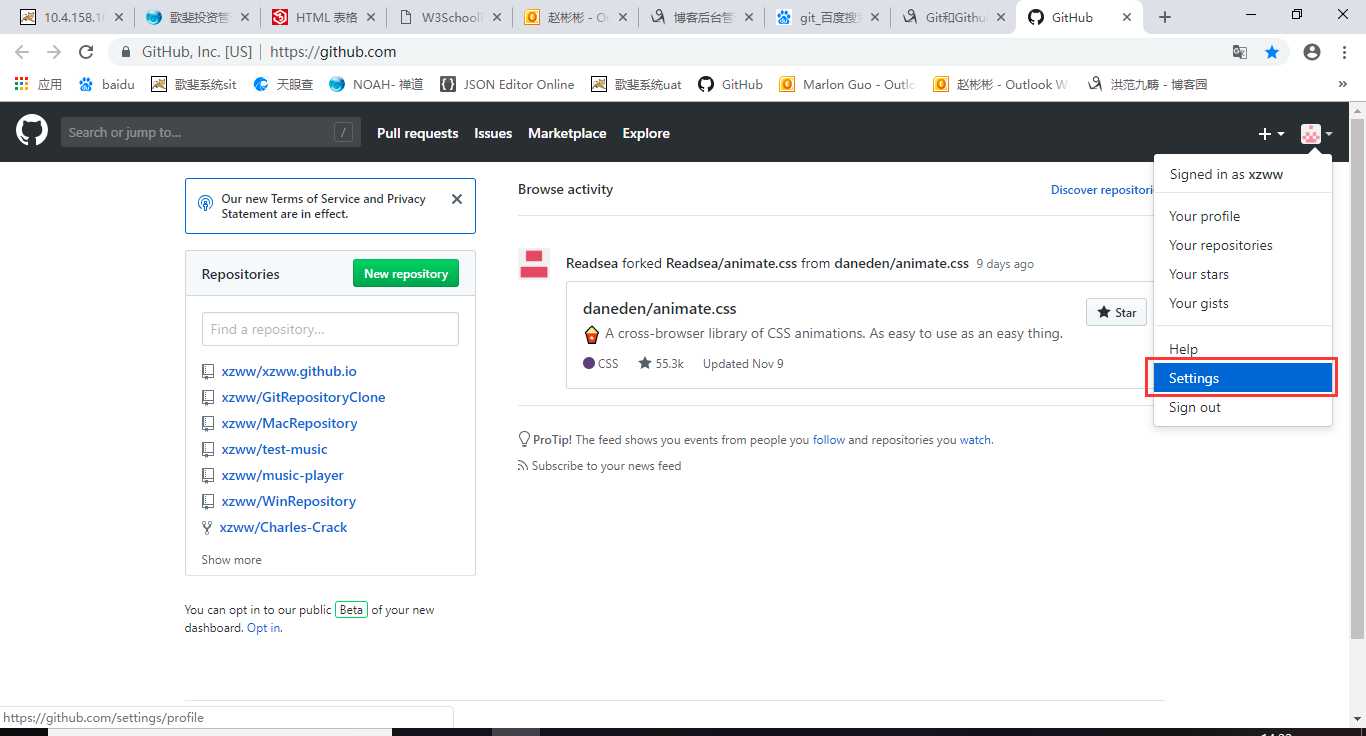Screen dimensions: 1366x736
Task: Switch to the 10.4.158.1 browser tab
Action: pos(73,17)
